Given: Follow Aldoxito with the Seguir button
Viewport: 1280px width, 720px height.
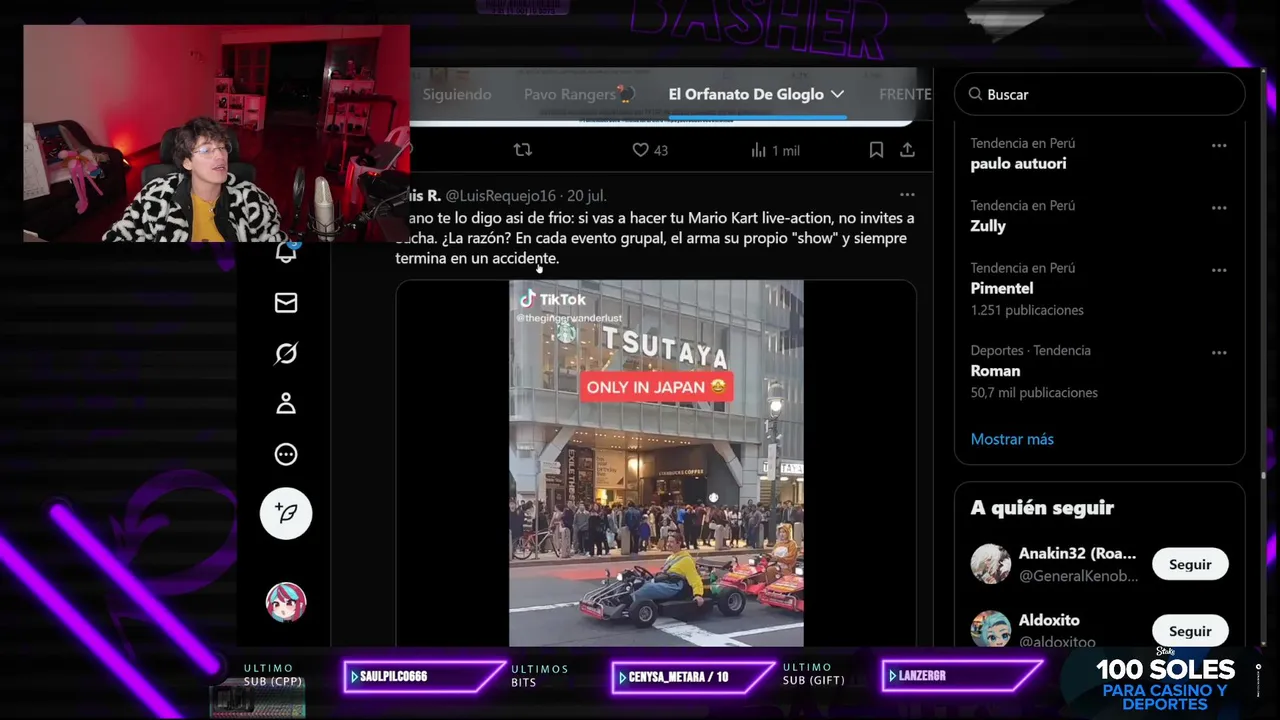Looking at the screenshot, I should [x=1190, y=631].
